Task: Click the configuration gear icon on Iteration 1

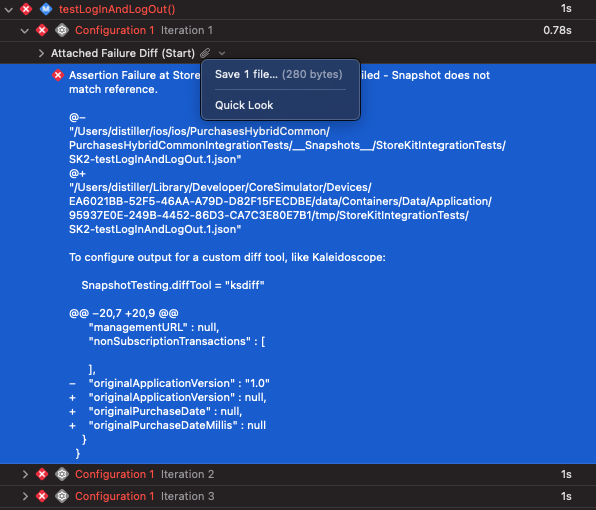Action: 62,30
